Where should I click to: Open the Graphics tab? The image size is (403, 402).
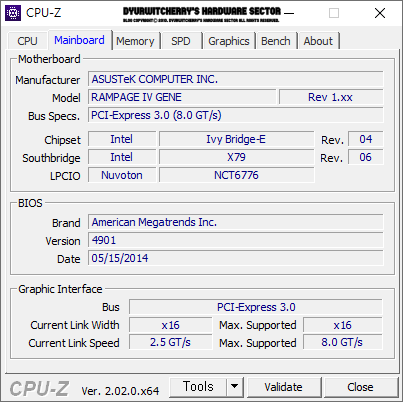[229, 41]
